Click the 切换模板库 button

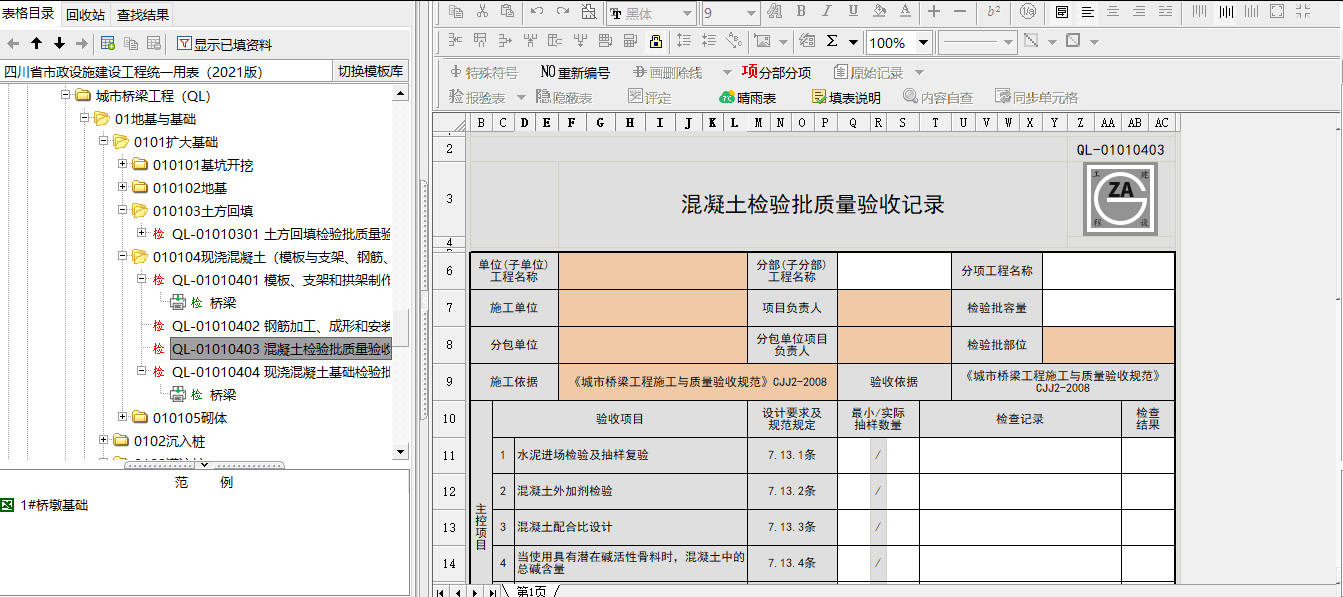coord(370,71)
